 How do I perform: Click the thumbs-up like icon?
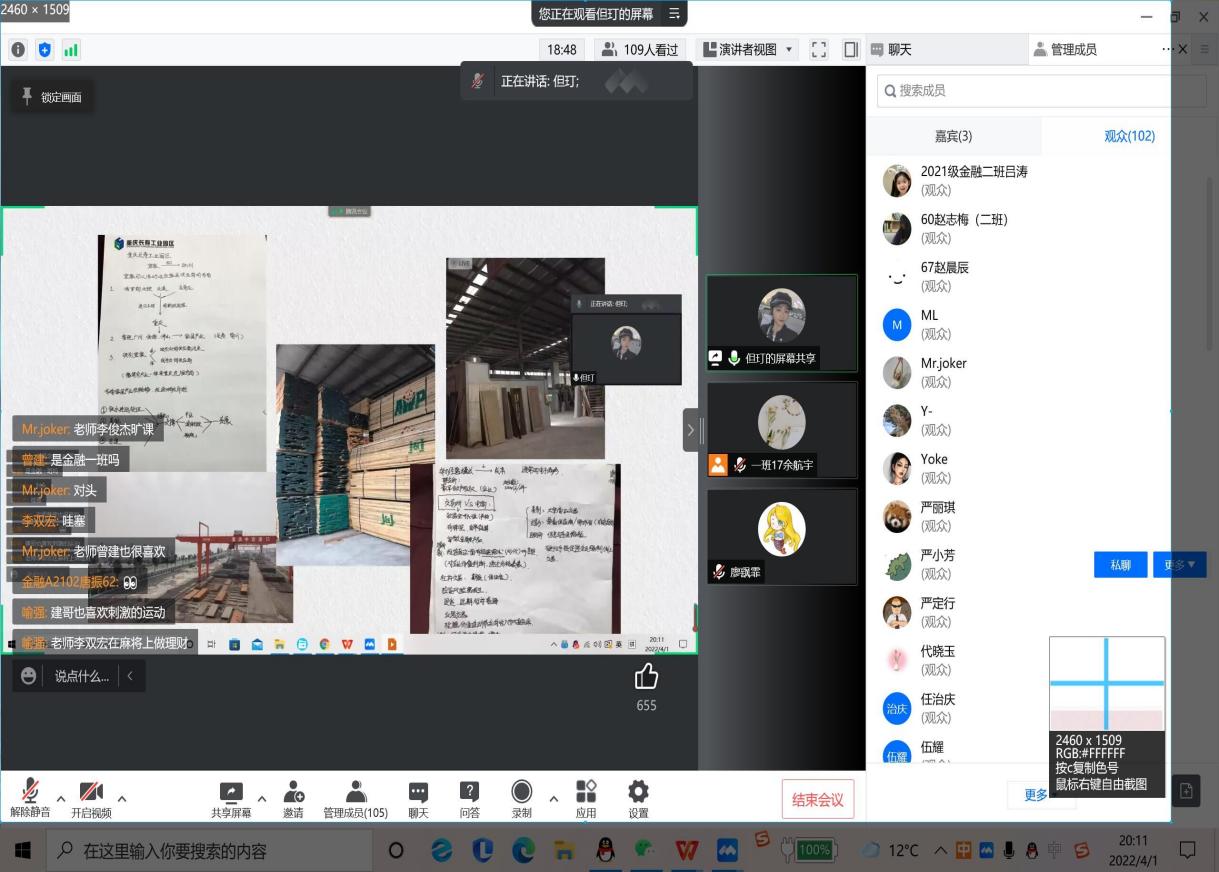click(646, 677)
